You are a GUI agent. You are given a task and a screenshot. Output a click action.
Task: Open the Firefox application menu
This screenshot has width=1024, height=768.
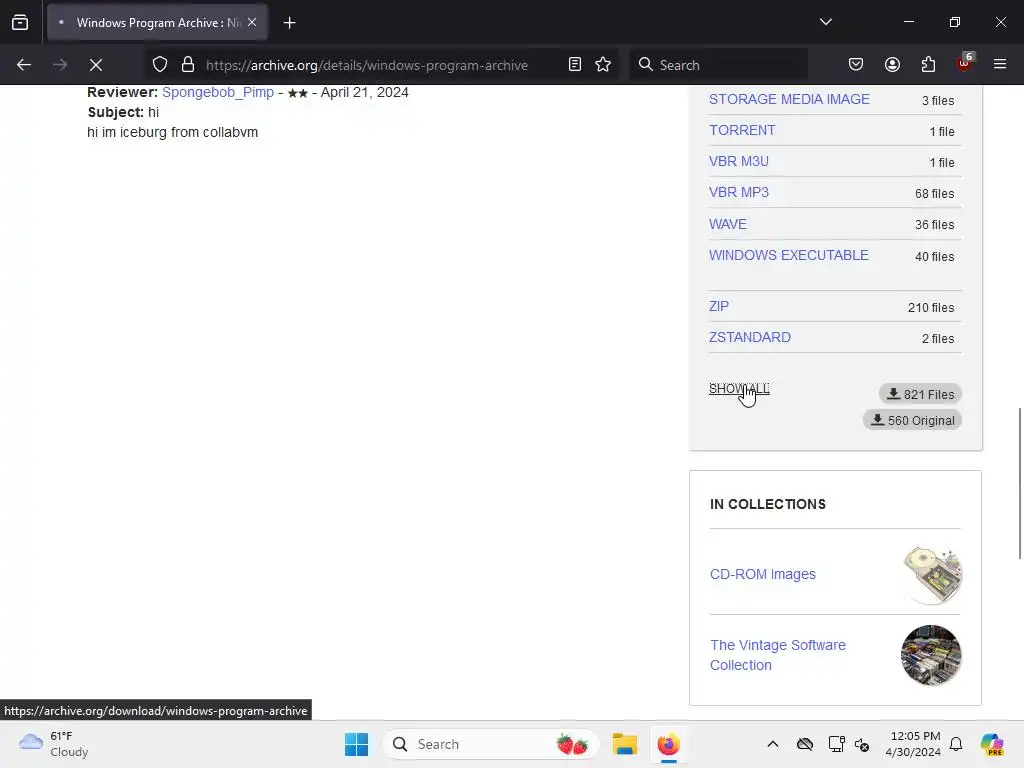point(1000,65)
